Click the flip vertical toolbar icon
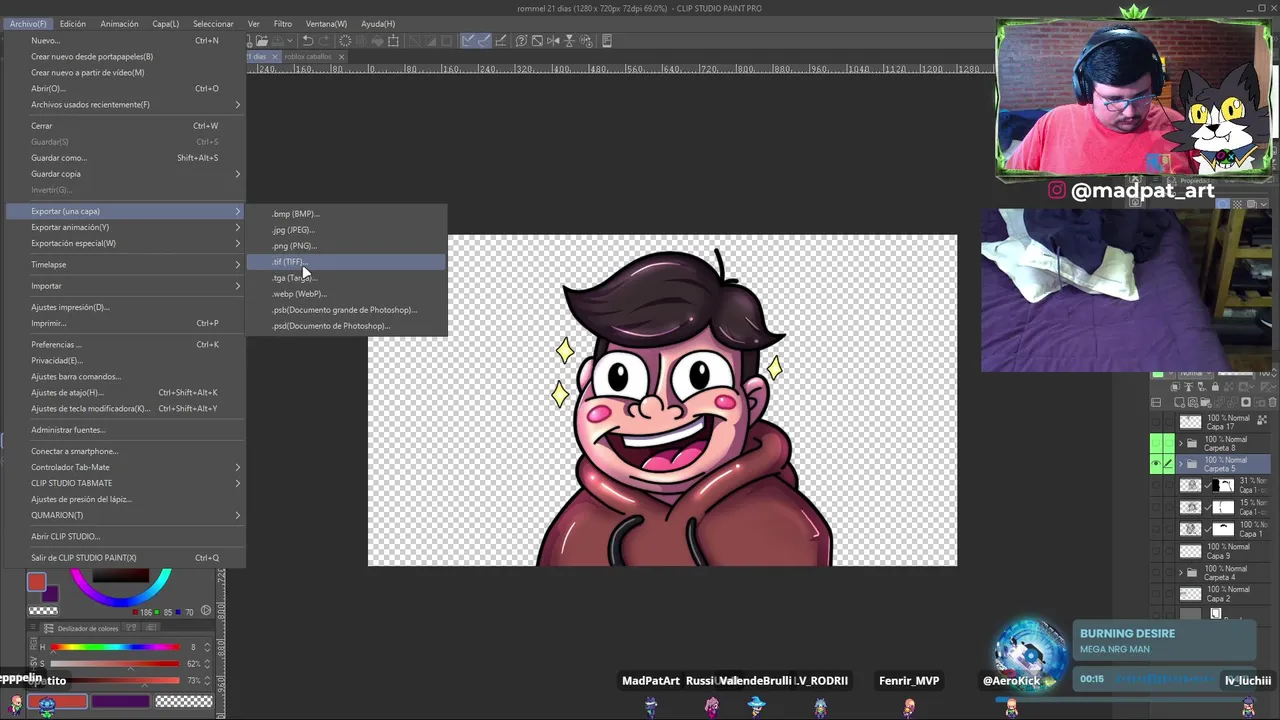The image size is (1280, 720). (569, 41)
